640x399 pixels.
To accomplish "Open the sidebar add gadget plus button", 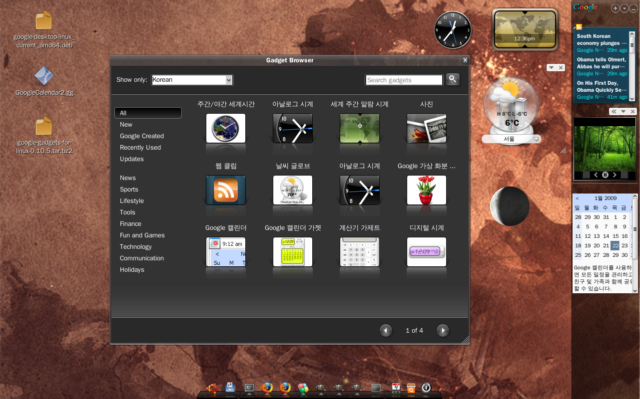I will tap(615, 8).
